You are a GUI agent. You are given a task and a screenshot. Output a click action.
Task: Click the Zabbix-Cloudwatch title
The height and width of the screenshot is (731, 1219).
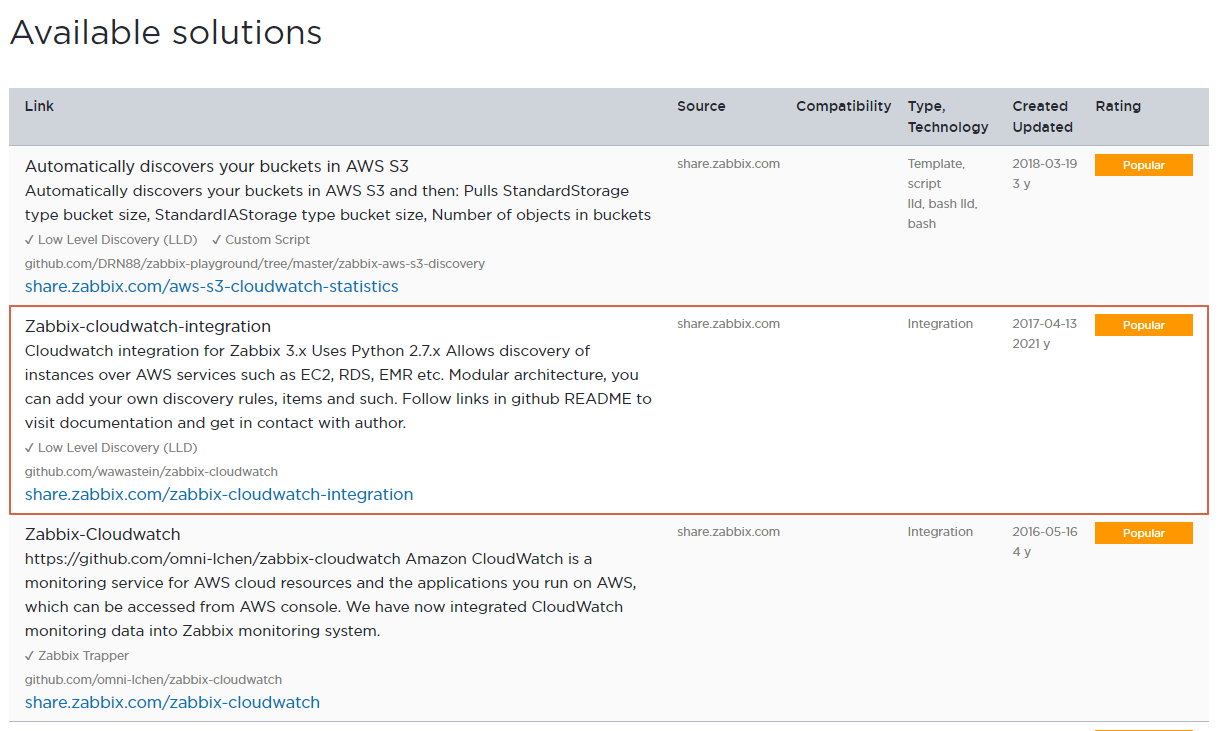103,534
